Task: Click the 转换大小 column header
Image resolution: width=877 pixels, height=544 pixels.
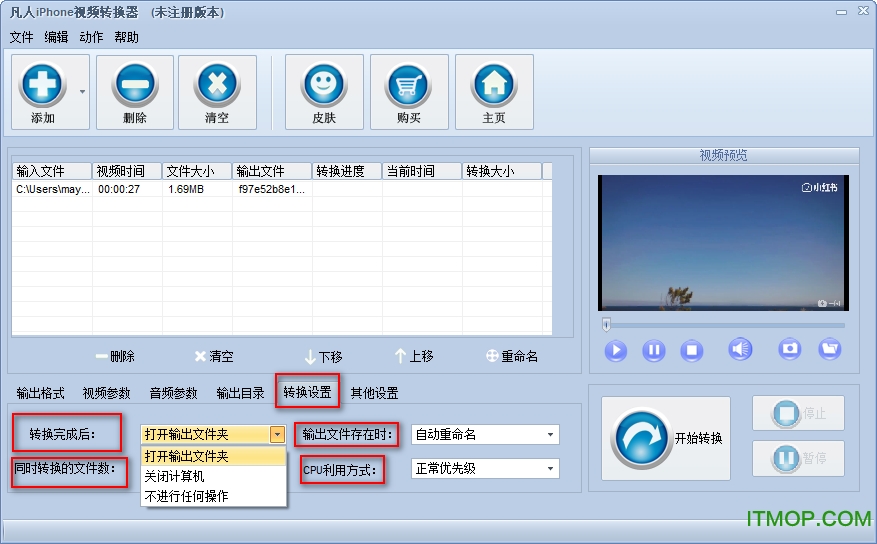Action: click(502, 171)
